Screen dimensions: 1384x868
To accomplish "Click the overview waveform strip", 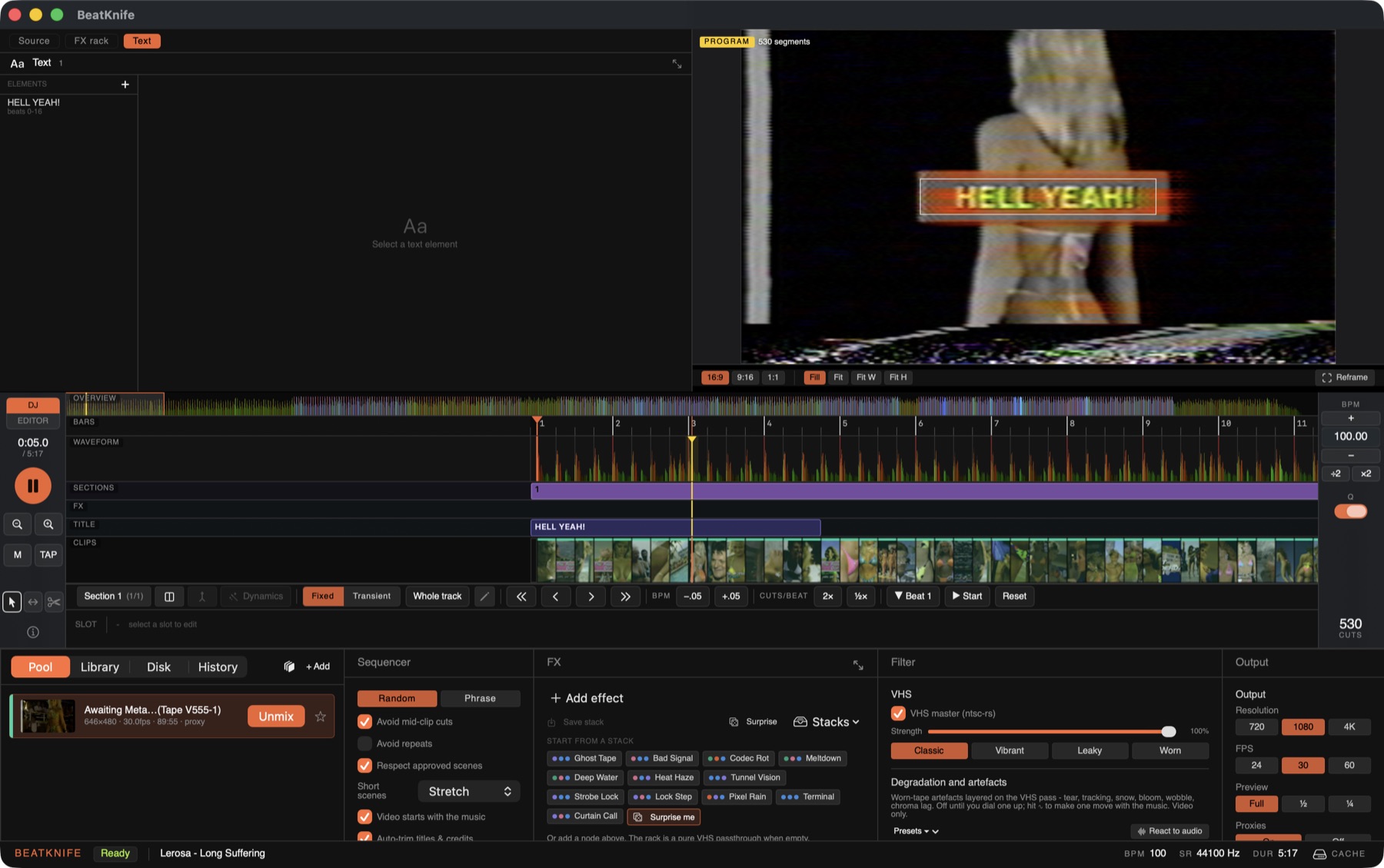I will tap(692, 405).
